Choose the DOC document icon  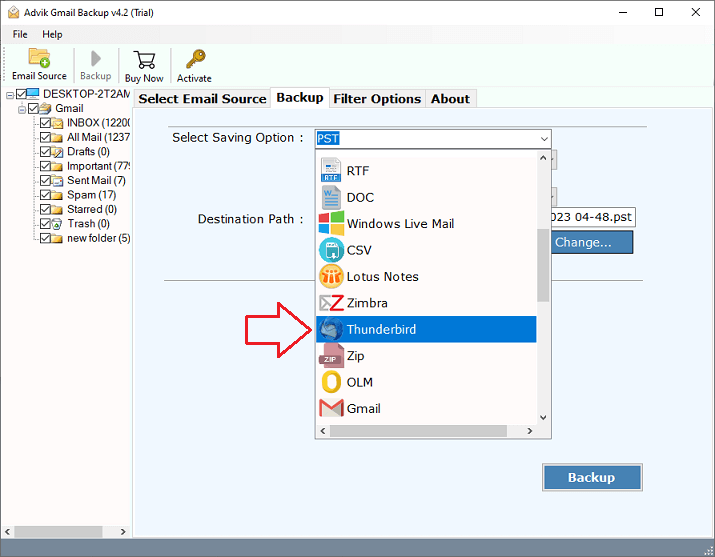click(x=331, y=197)
